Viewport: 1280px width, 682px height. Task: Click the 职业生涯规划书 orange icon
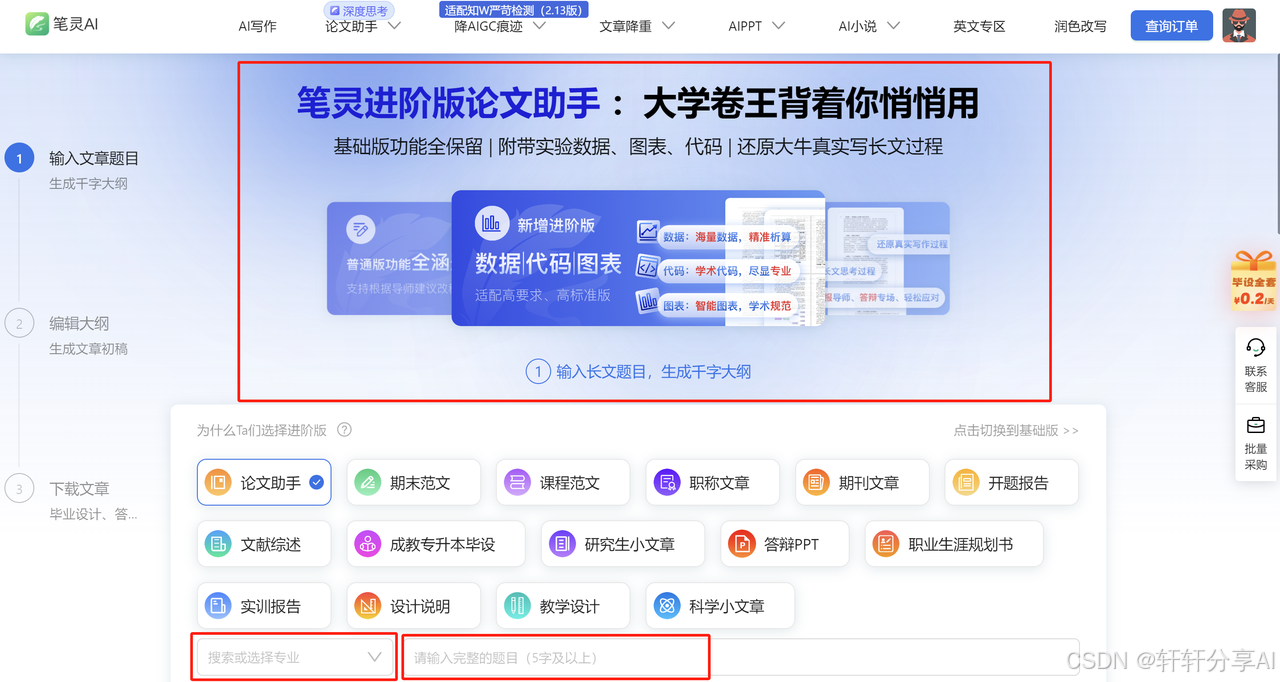tap(886, 544)
